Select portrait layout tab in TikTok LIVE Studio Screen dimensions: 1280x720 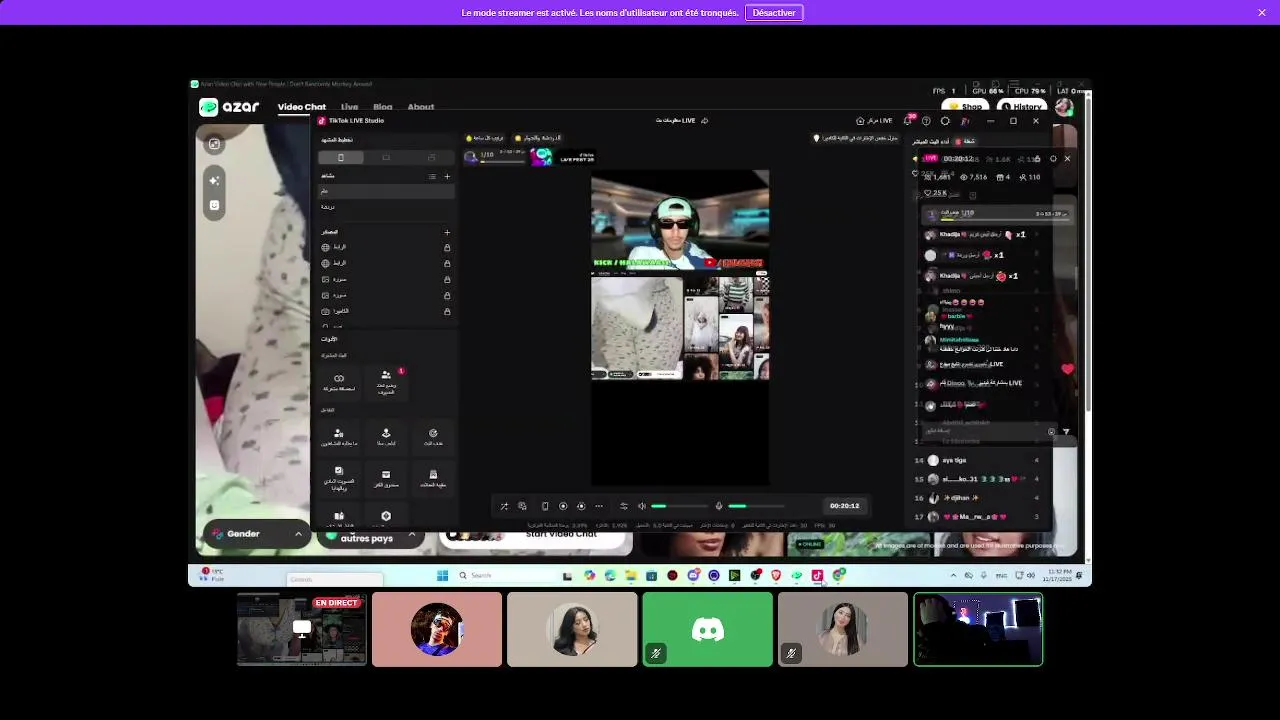click(x=340, y=157)
